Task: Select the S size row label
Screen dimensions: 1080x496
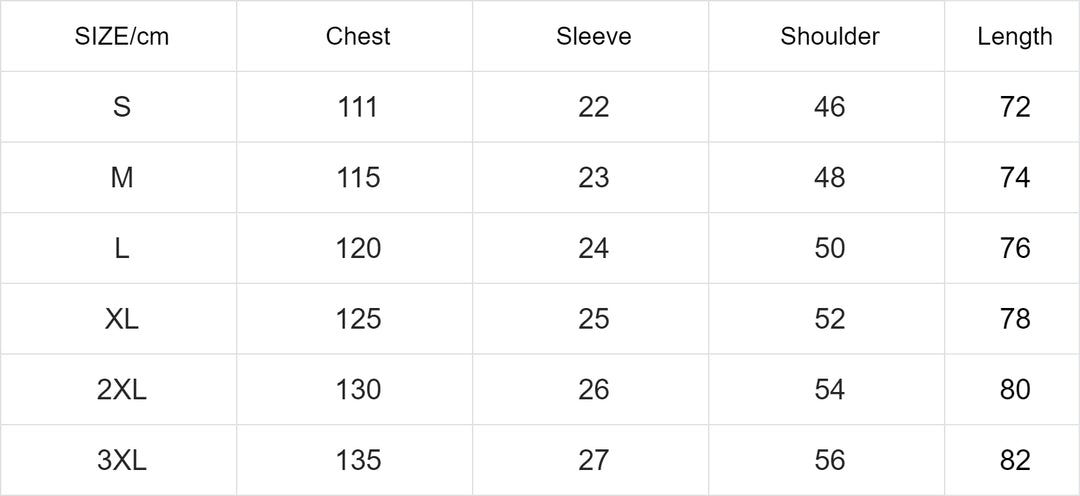Action: coord(121,107)
